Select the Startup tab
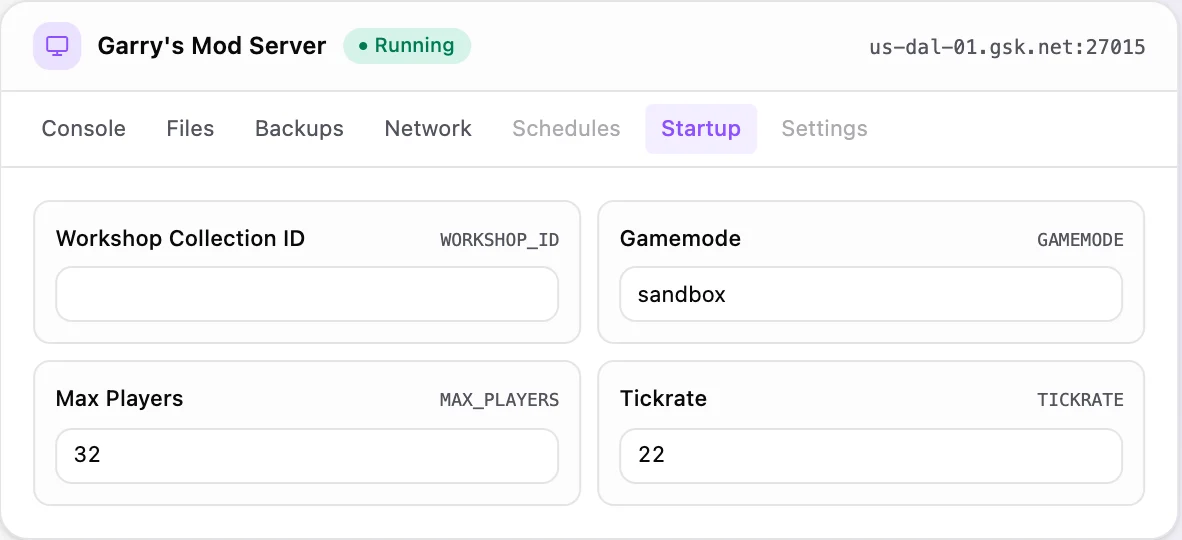The image size is (1182, 540). (x=701, y=128)
